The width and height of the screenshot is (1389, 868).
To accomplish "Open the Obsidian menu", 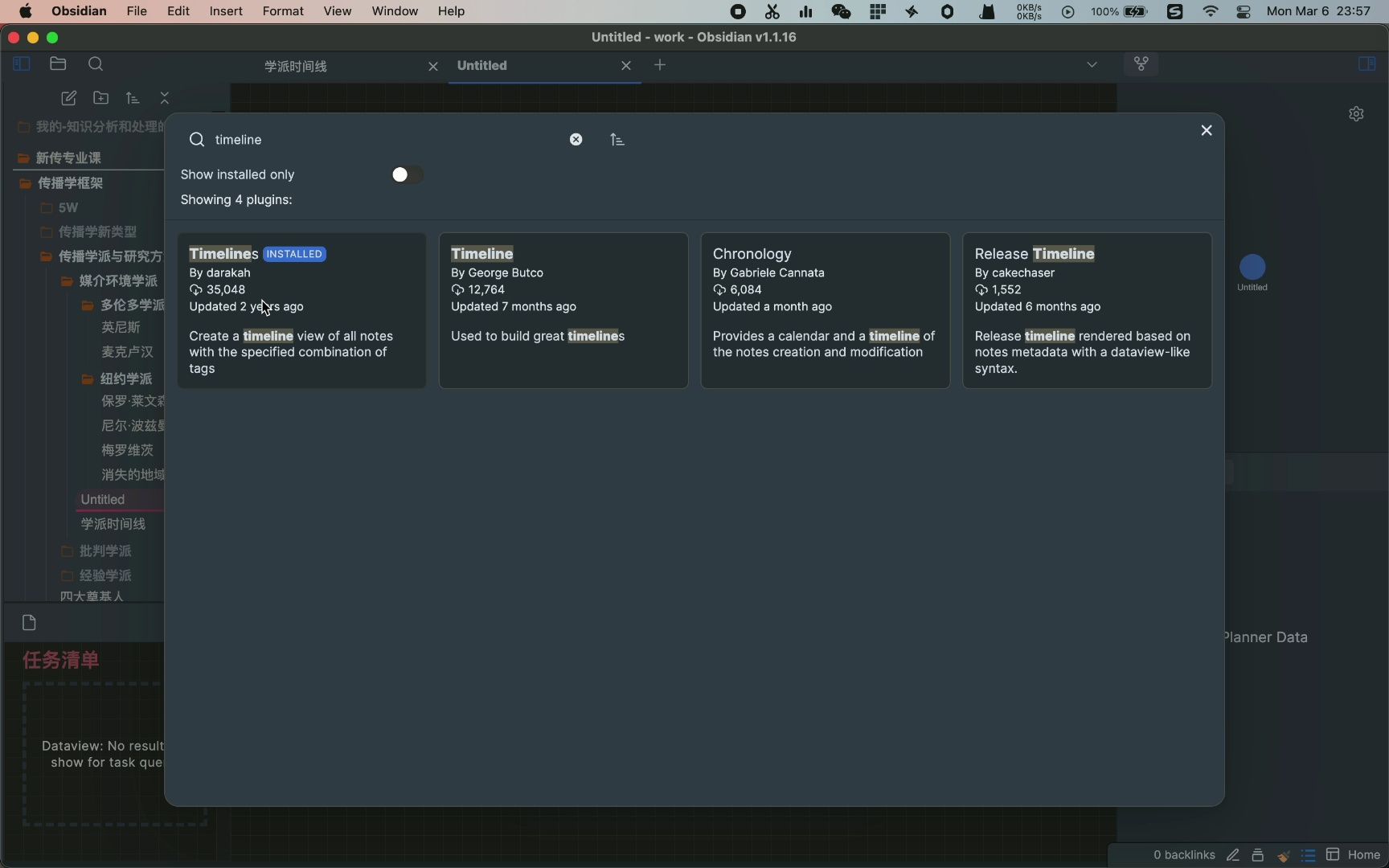I will tap(79, 11).
